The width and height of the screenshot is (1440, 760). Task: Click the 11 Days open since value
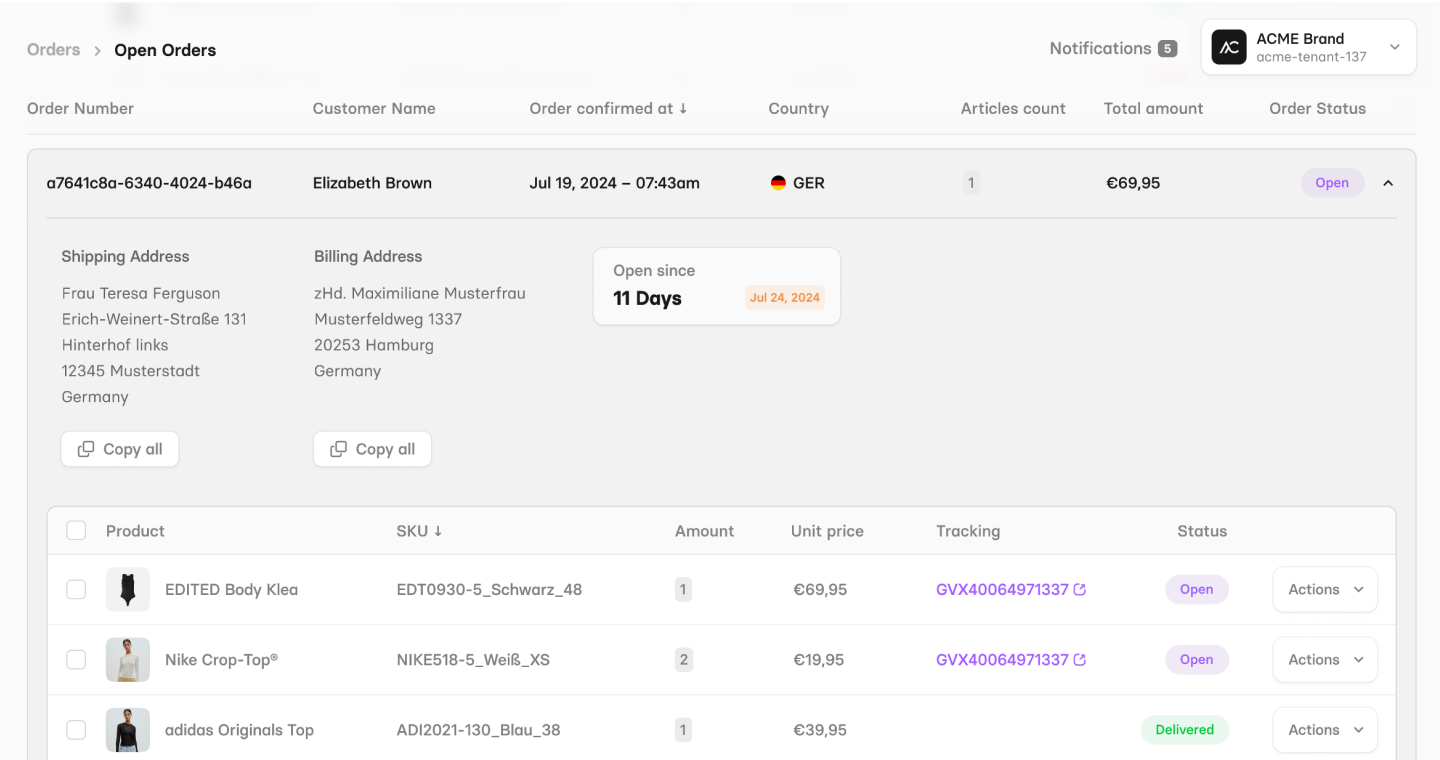(647, 298)
